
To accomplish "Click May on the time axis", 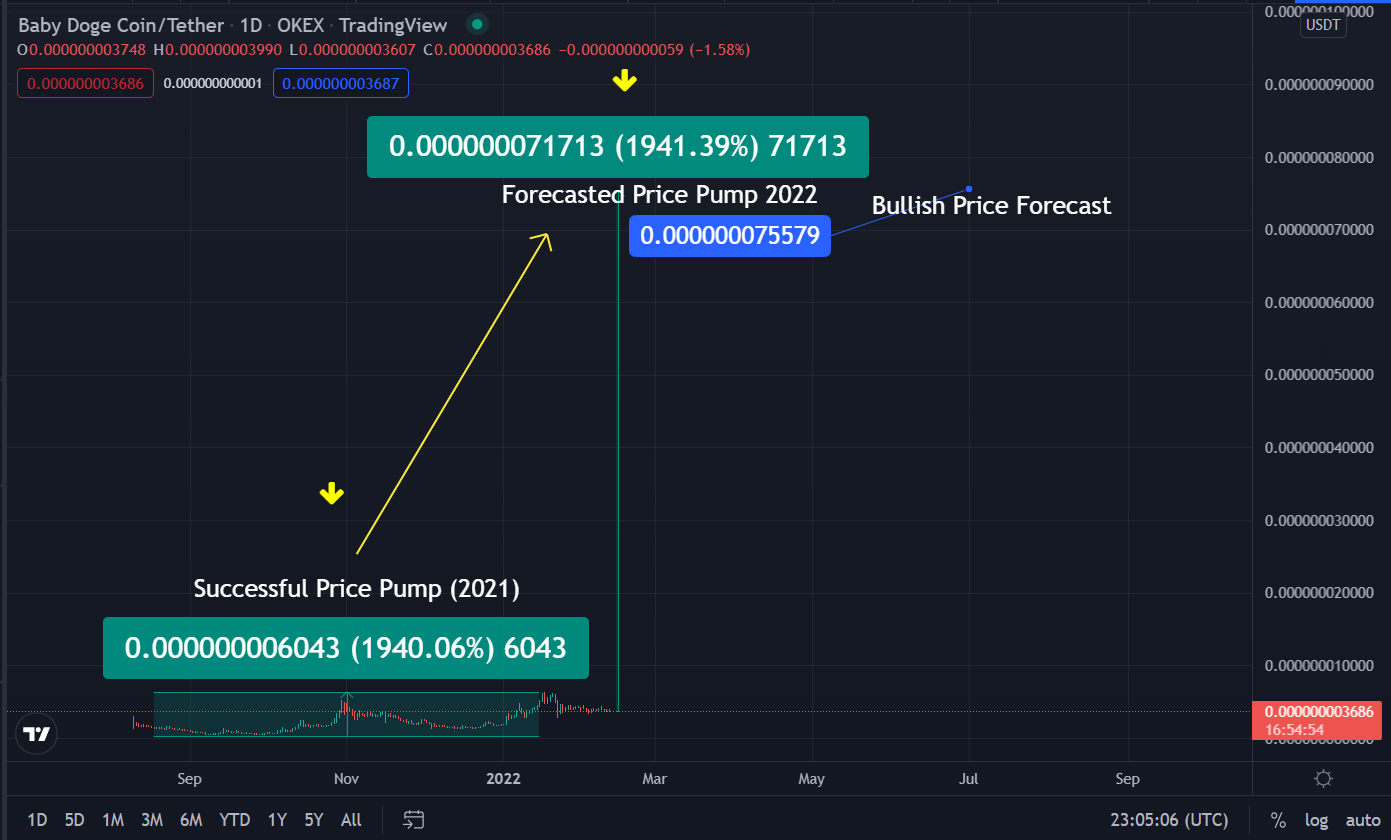I will pos(812,779).
